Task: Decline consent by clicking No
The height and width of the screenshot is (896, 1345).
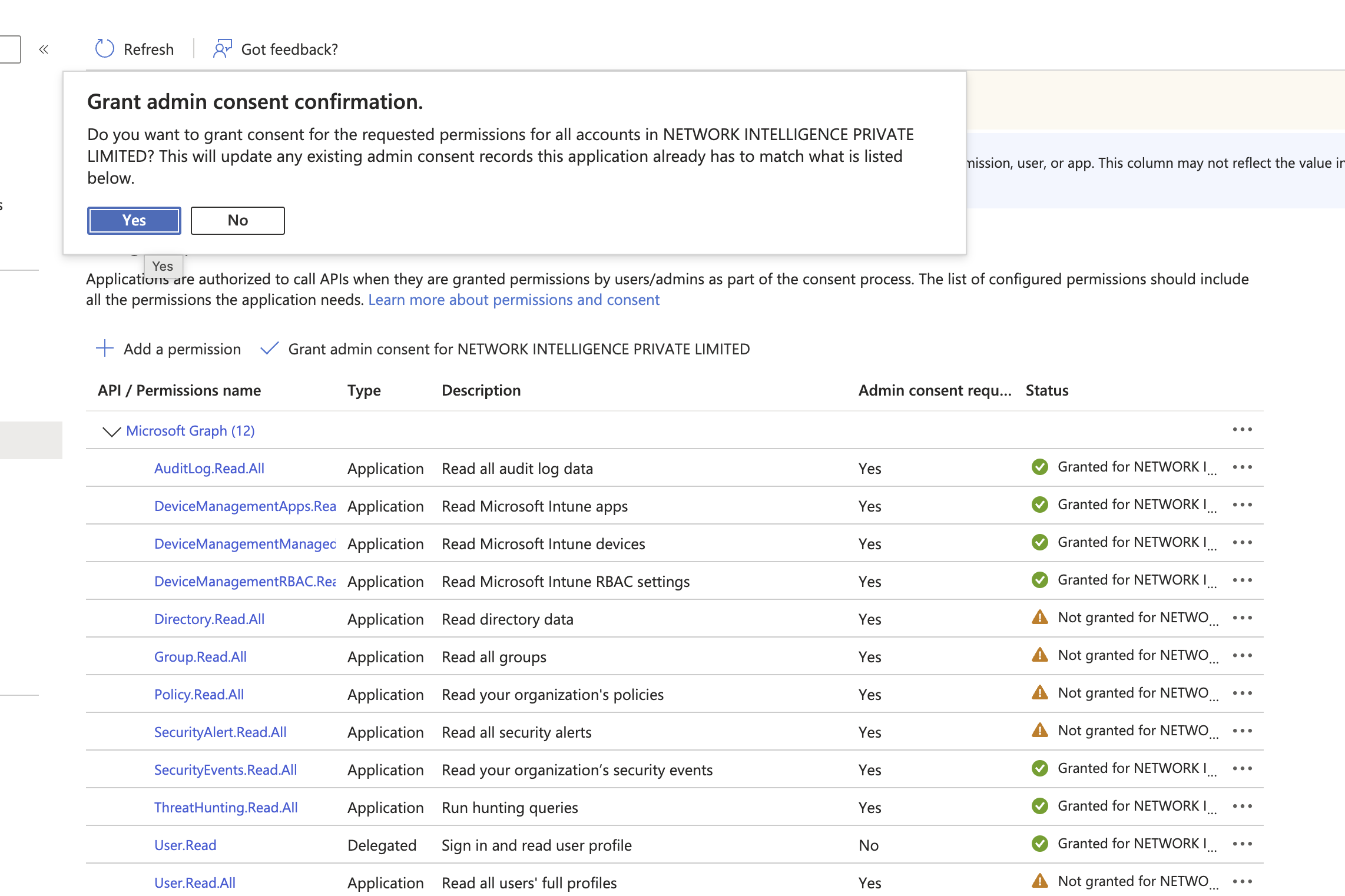Action: 237,221
